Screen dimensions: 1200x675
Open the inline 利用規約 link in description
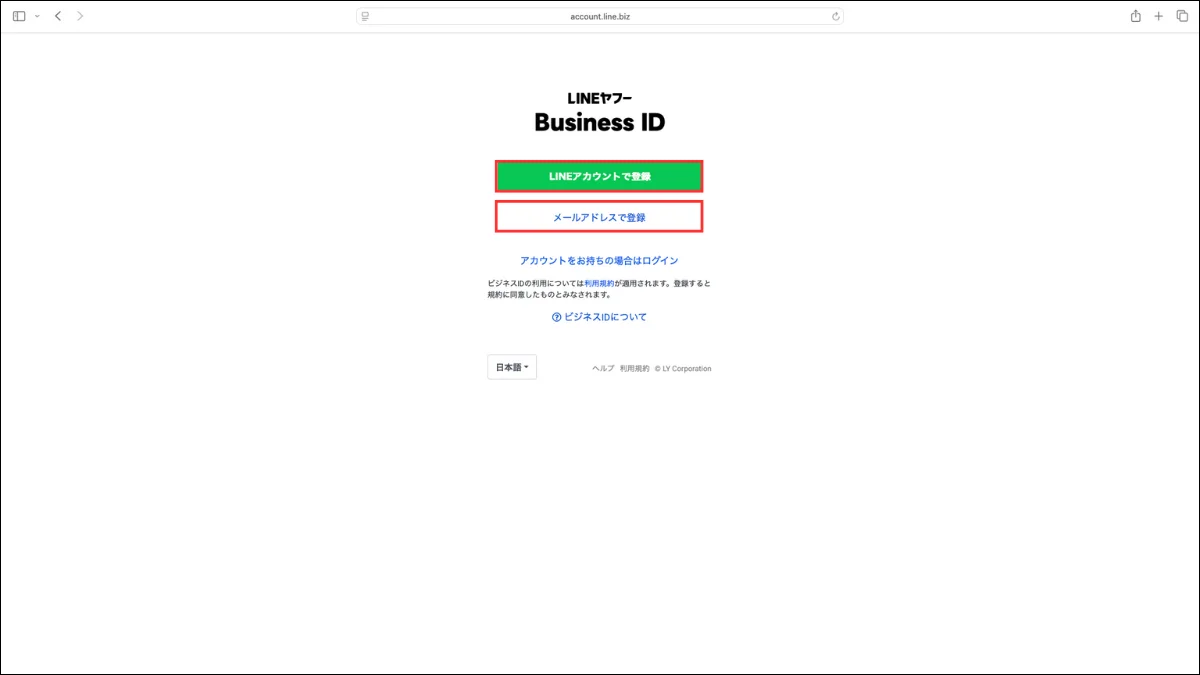(x=599, y=284)
